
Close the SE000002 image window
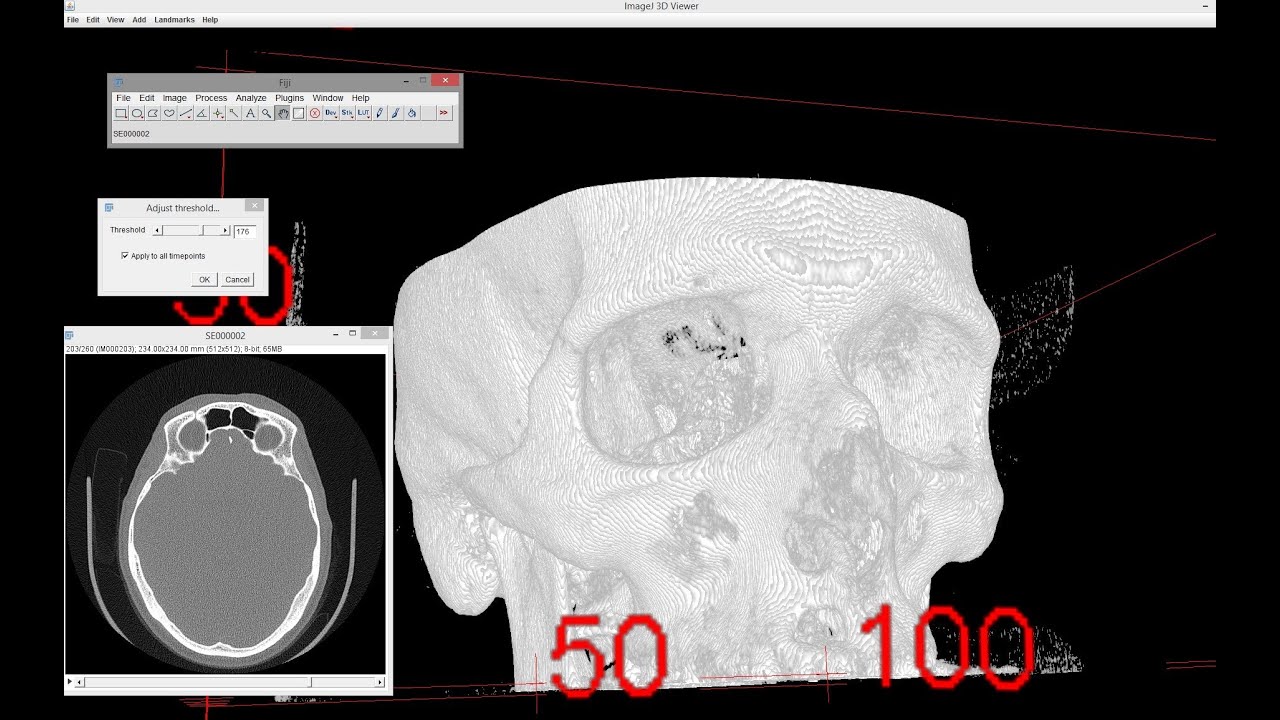point(376,333)
